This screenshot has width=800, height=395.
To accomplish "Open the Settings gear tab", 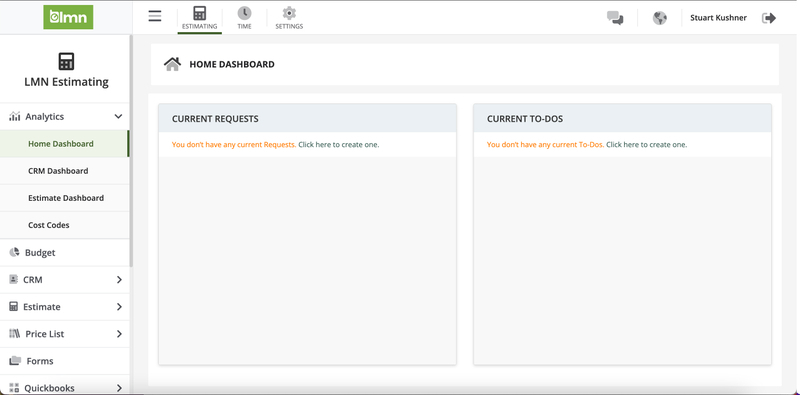I will pos(289,18).
